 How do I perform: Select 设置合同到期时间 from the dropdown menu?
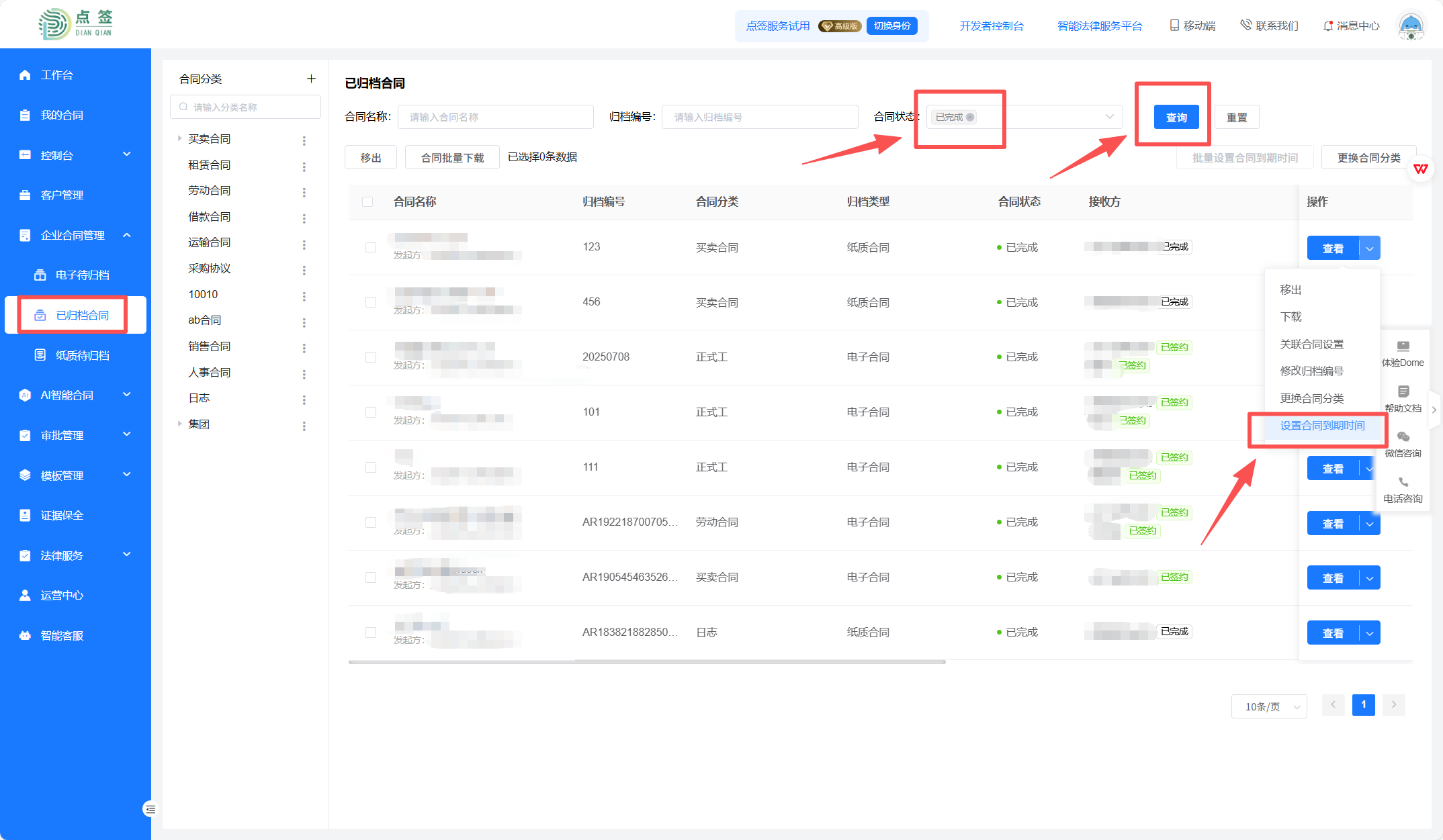click(1321, 426)
